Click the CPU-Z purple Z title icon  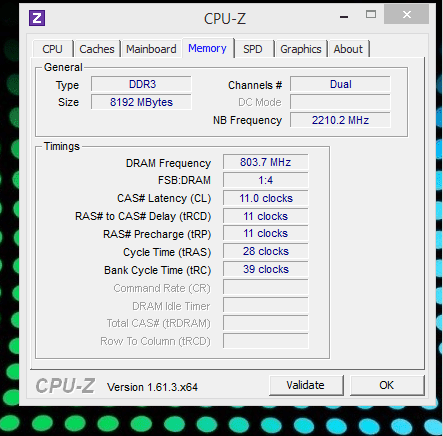coord(37,18)
